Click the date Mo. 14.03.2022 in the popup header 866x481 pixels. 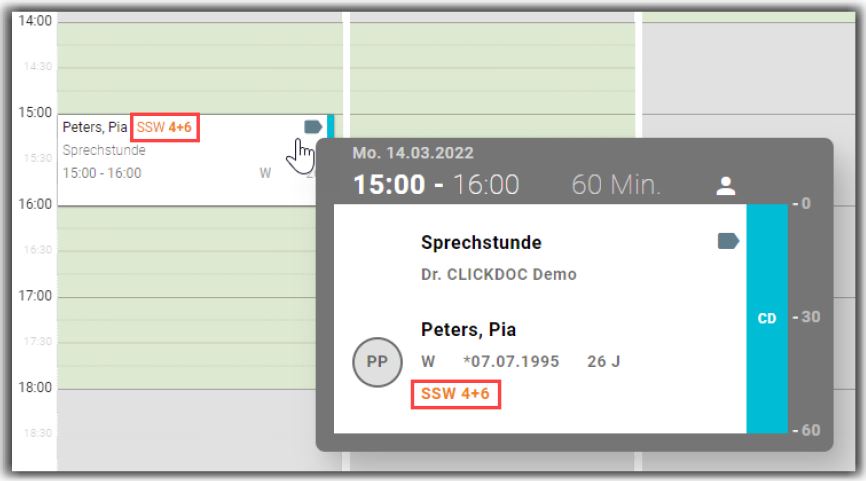tap(413, 153)
